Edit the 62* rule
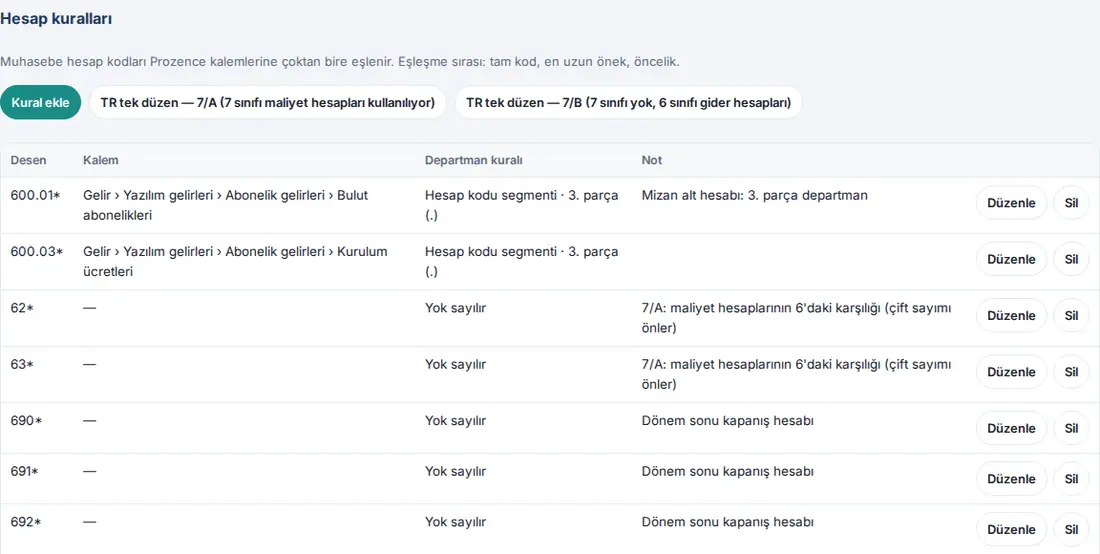The image size is (1100, 554). (x=1011, y=316)
